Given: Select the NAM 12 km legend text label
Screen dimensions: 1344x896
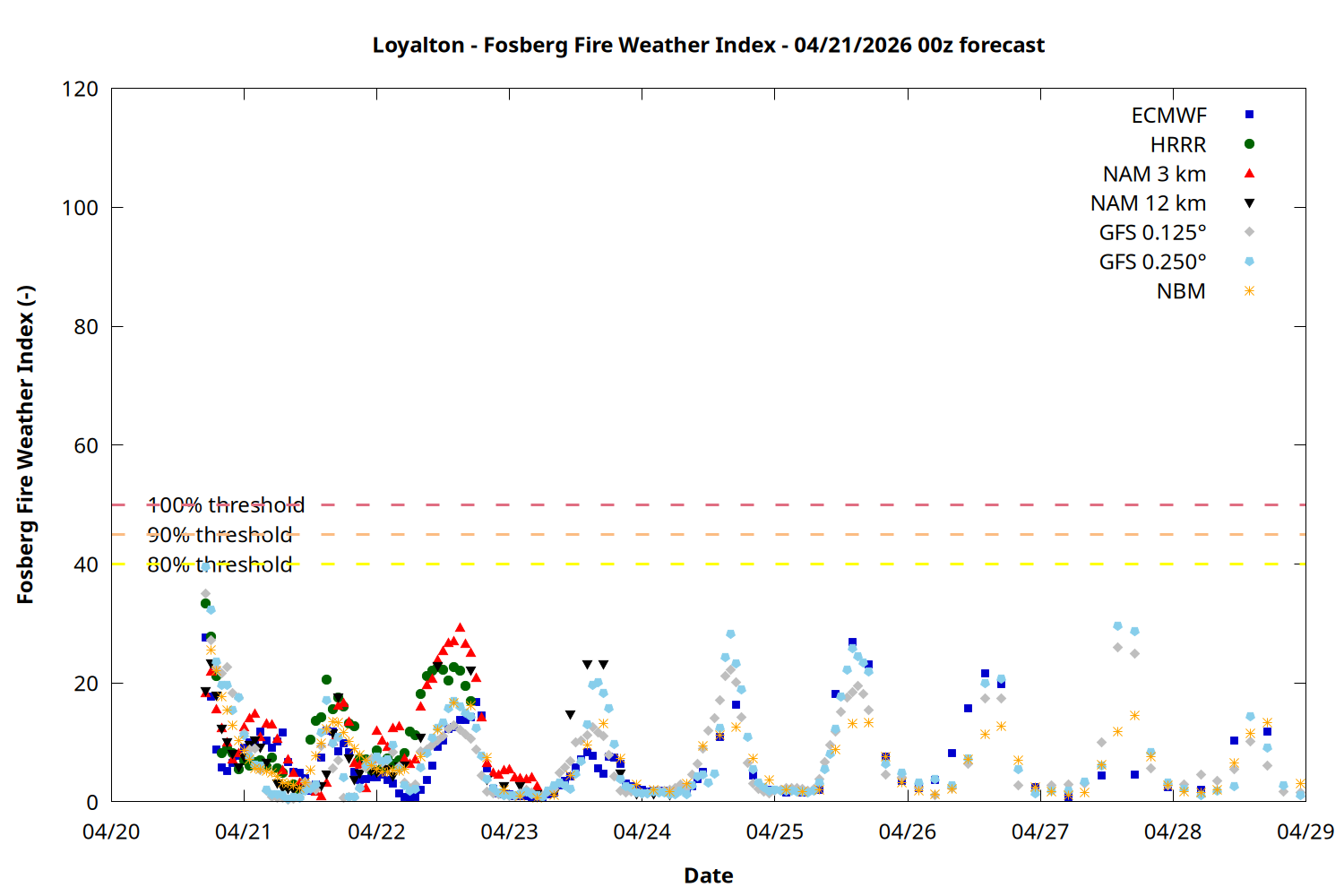Looking at the screenshot, I should [1148, 203].
